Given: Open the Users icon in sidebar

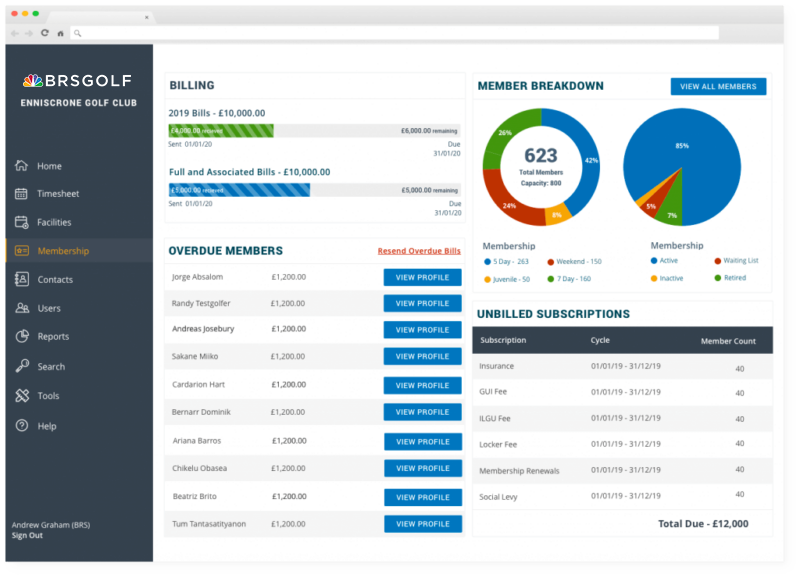Looking at the screenshot, I should pos(21,309).
